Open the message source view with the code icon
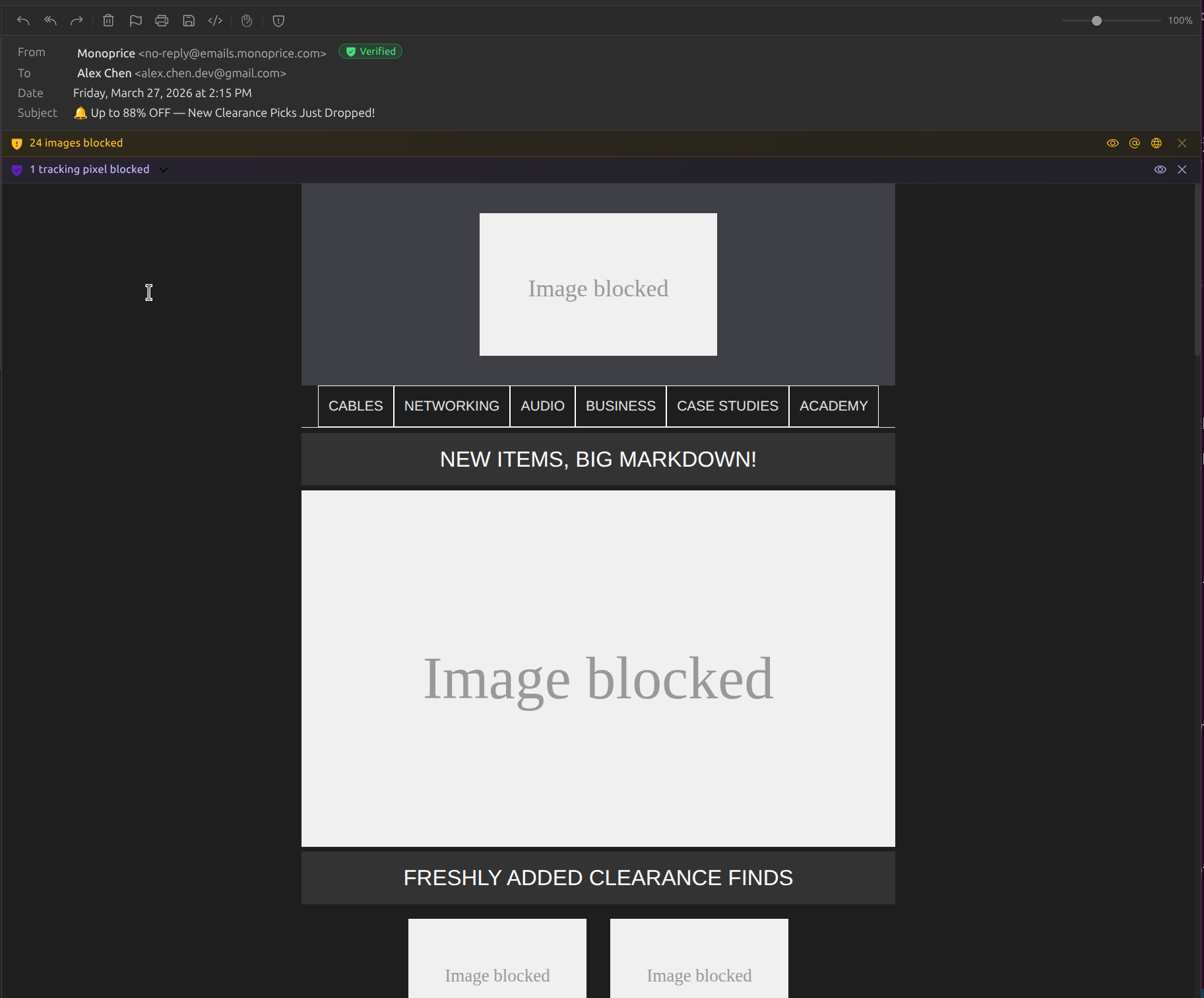Image resolution: width=1204 pixels, height=998 pixels. pyautogui.click(x=214, y=20)
